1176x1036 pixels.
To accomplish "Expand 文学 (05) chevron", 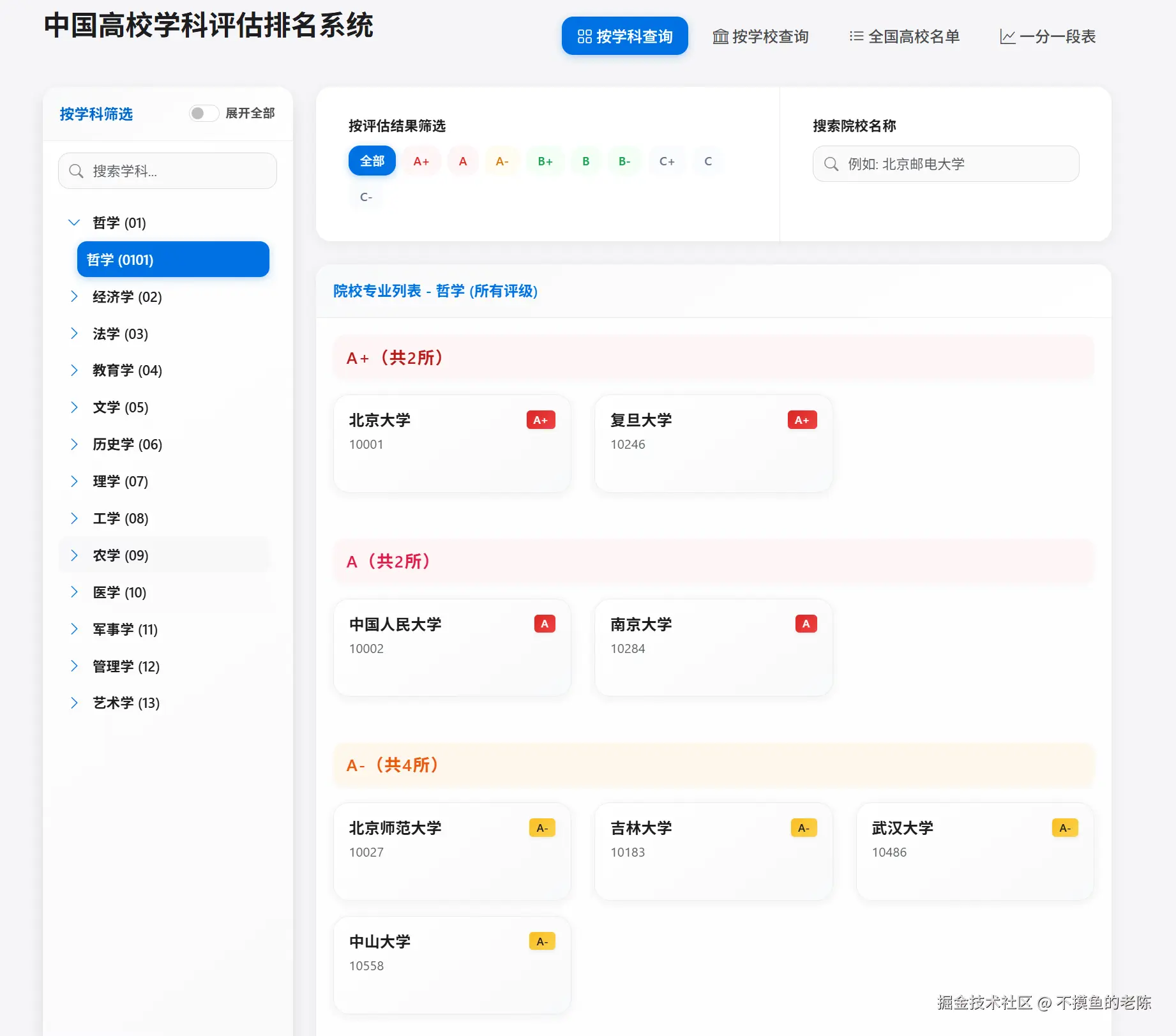I will click(x=74, y=407).
